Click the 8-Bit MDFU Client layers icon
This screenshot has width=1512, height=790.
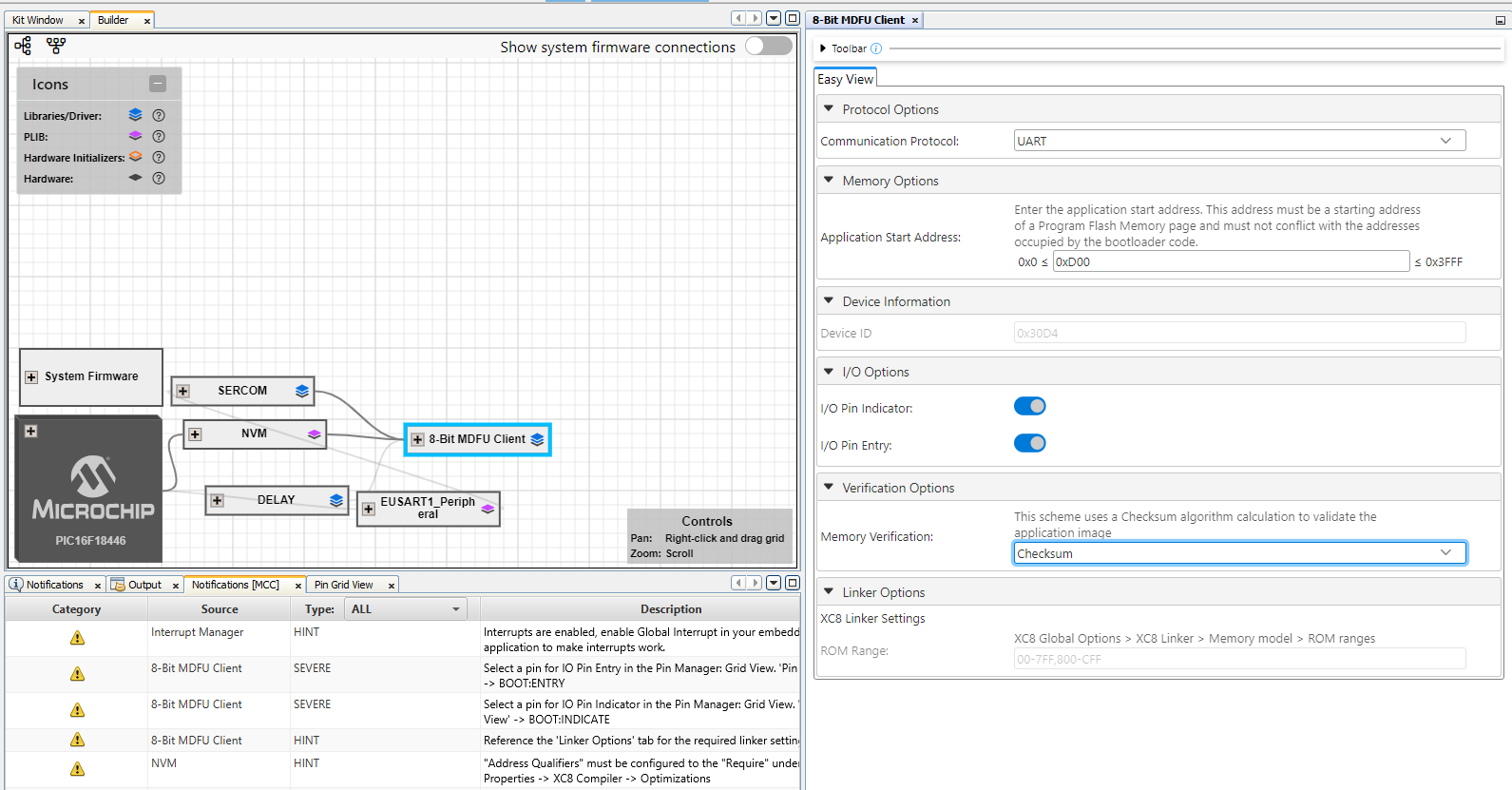click(537, 439)
